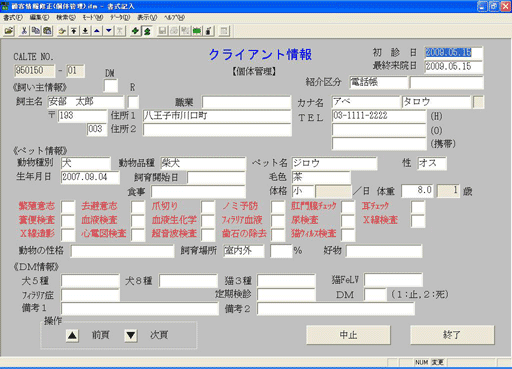
Task: Click the 飼育場所 field showing 室内外
Action: point(244,251)
